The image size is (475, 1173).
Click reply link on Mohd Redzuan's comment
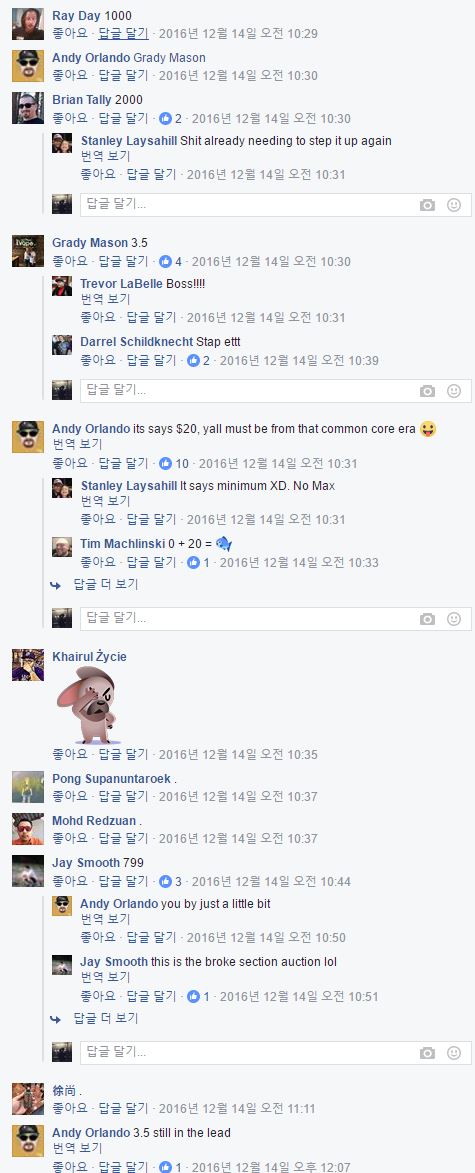pos(123,839)
